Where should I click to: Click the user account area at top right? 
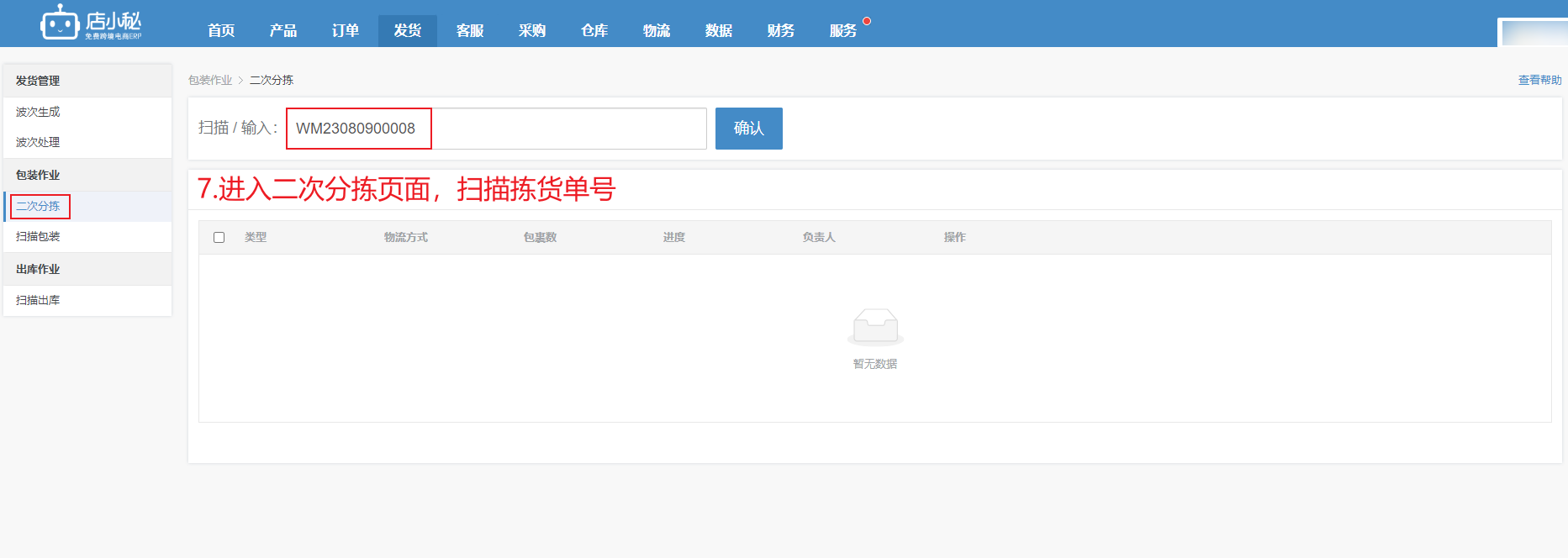pyautogui.click(x=1534, y=33)
